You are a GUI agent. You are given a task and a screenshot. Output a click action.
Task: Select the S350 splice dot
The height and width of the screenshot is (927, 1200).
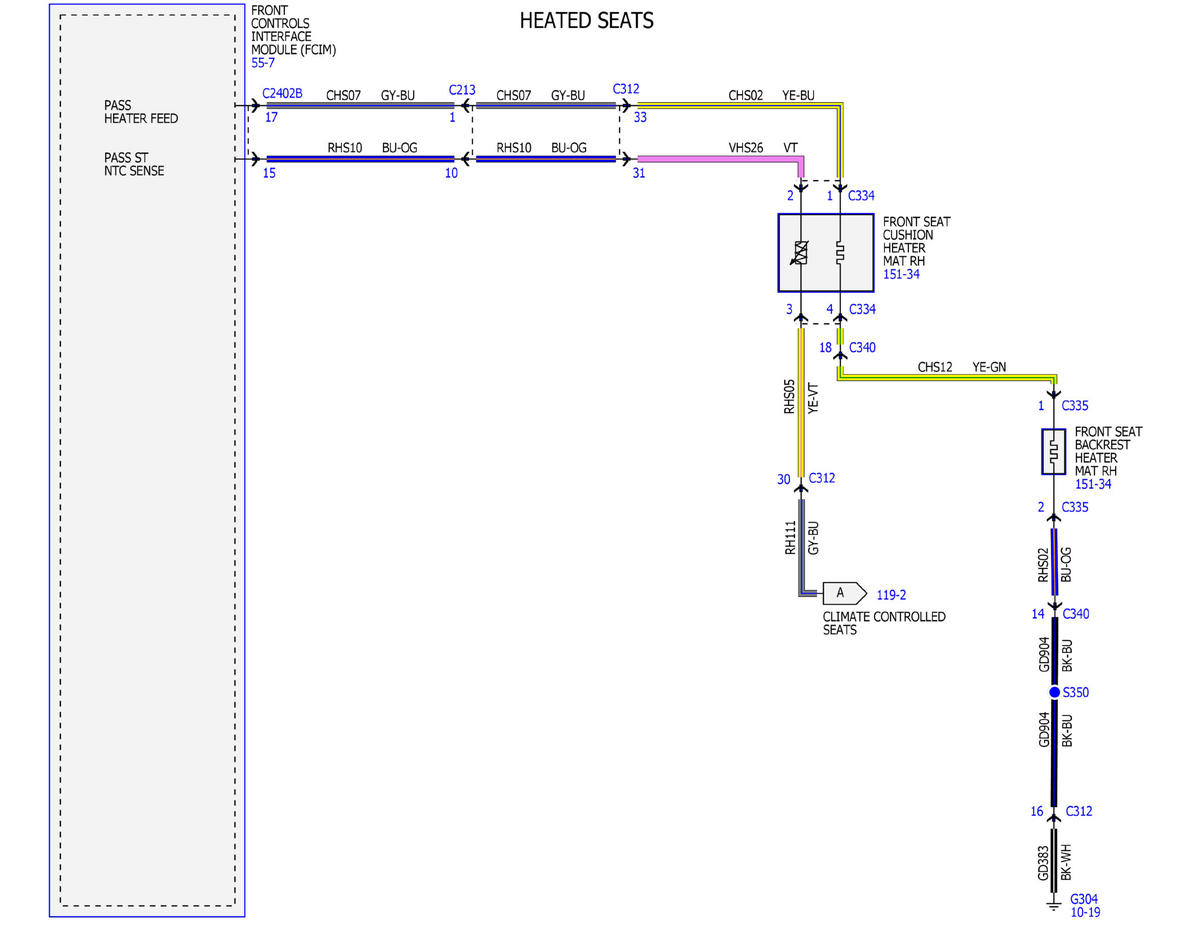1054,692
